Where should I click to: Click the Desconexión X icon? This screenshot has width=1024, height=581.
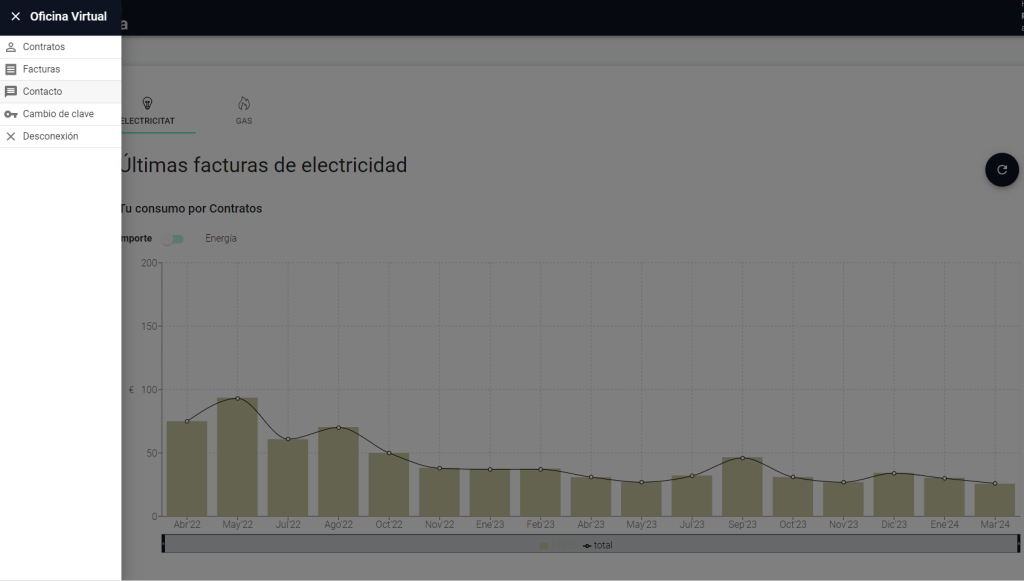[x=11, y=136]
